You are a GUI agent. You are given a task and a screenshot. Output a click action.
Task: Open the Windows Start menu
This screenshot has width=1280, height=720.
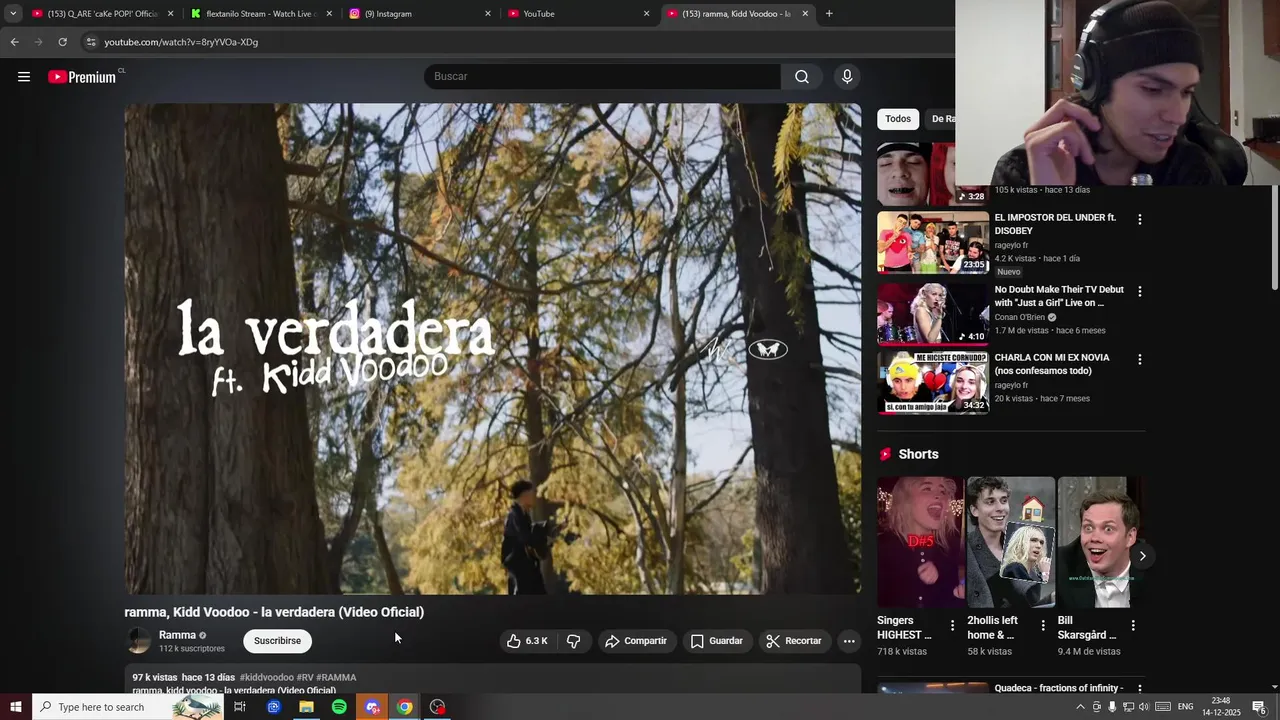point(15,707)
